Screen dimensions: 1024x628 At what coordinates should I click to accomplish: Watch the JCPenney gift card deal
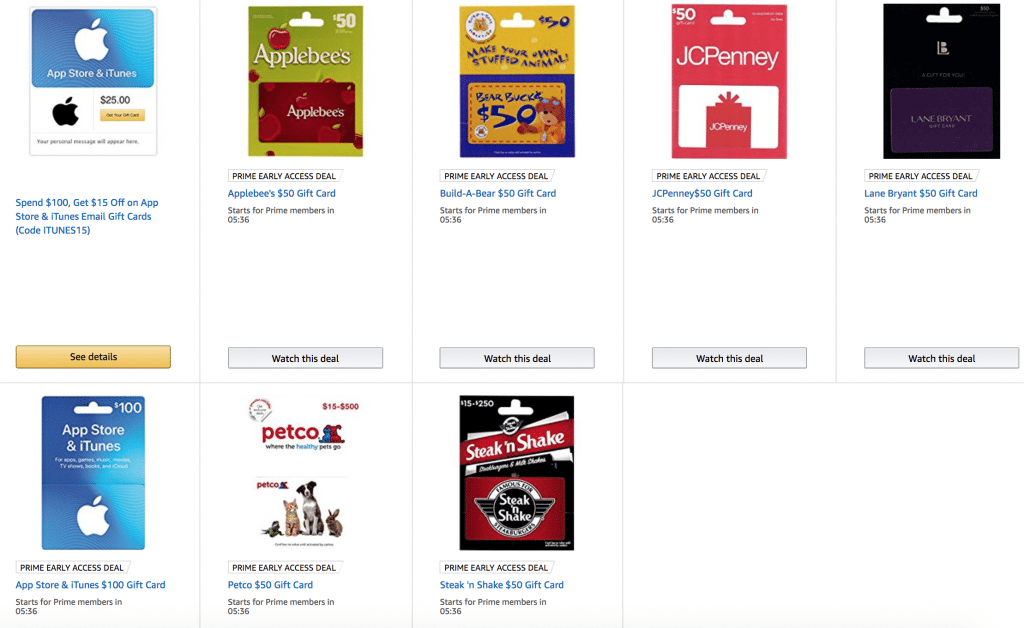(729, 358)
